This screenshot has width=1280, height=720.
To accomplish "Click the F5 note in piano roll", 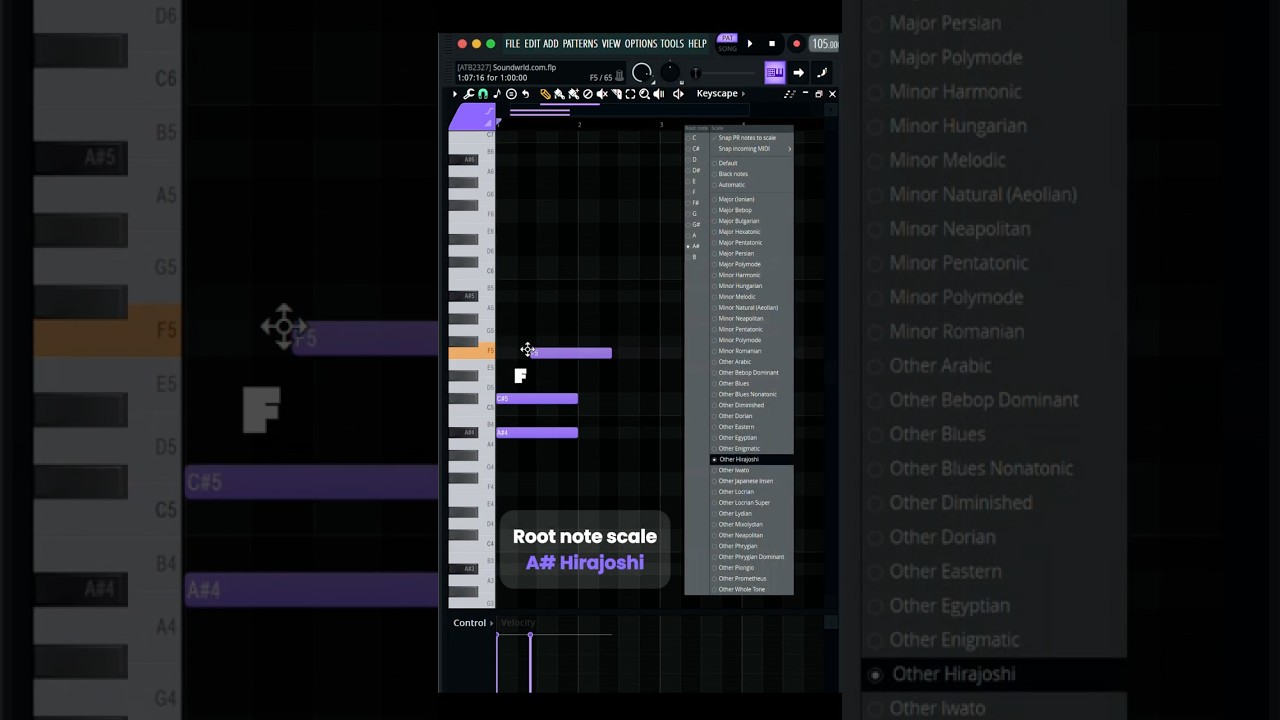I will (570, 352).
